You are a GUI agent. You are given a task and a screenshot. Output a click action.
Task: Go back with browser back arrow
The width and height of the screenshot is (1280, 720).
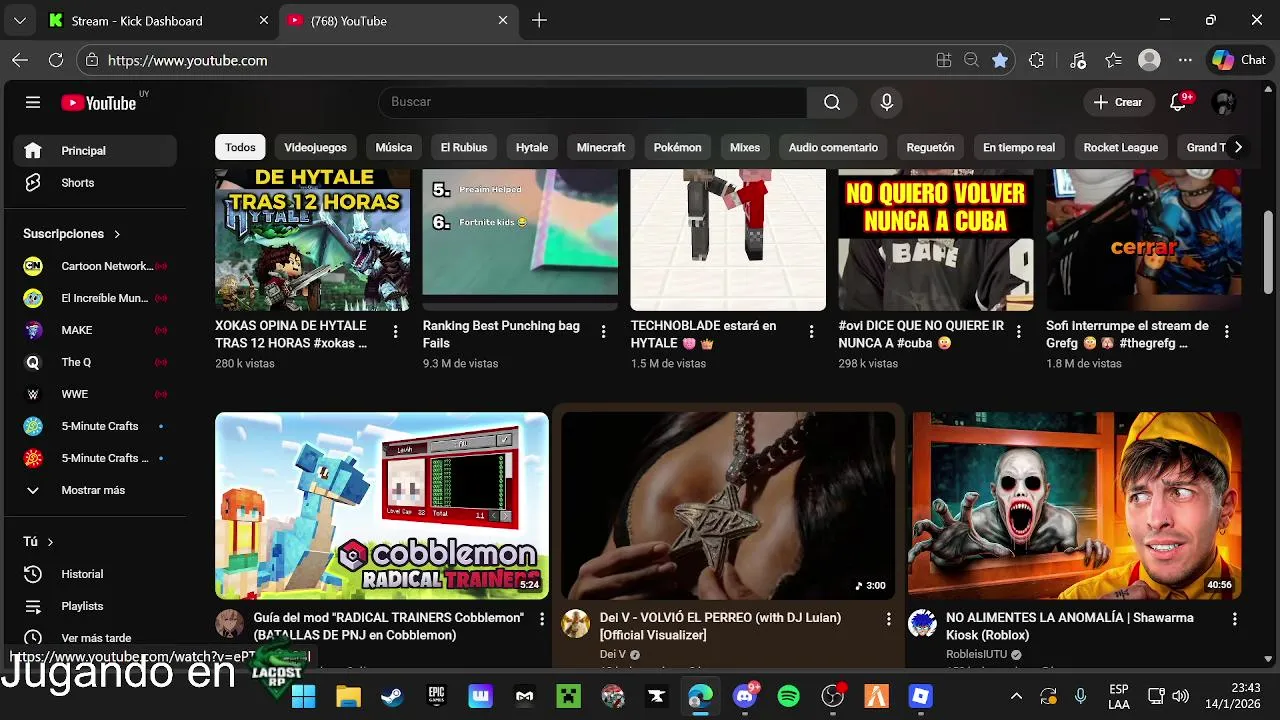point(20,60)
